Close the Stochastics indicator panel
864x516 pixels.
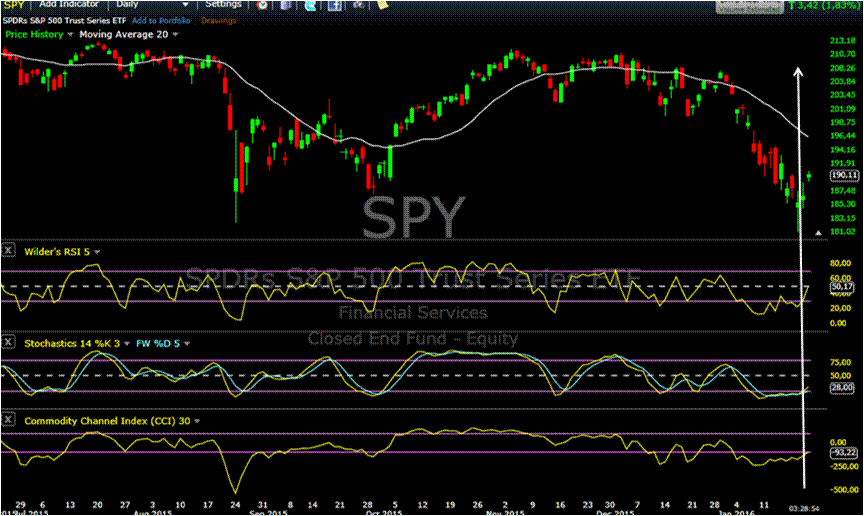pyautogui.click(x=8, y=342)
